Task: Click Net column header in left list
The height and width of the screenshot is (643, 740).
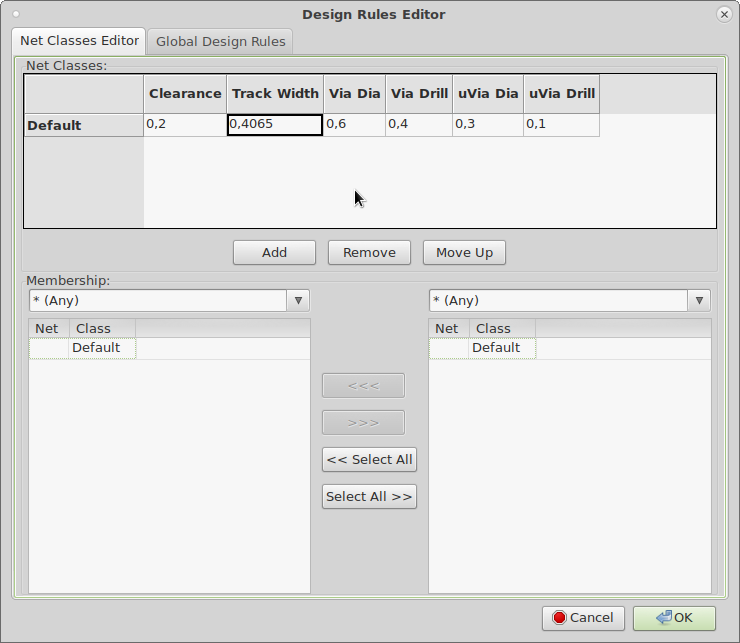Action: [x=49, y=329]
